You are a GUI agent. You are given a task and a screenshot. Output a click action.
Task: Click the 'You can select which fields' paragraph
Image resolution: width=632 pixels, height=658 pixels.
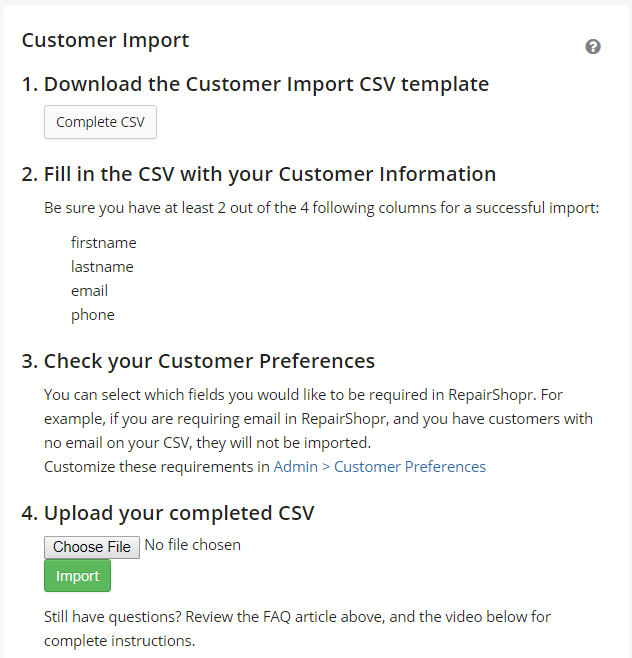(318, 419)
